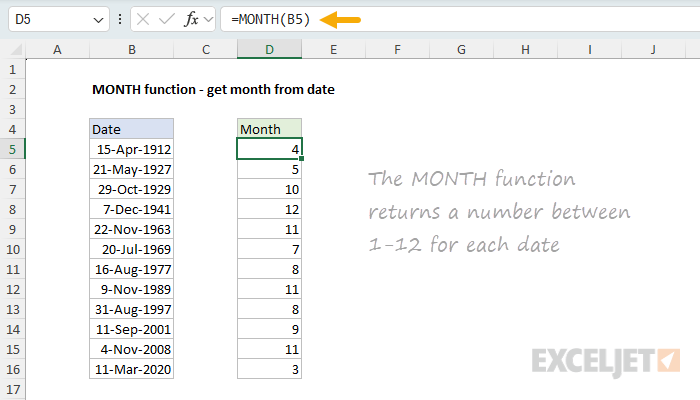Image resolution: width=700 pixels, height=400 pixels.
Task: Expand the Name Box dropdown arrow
Action: (98, 20)
